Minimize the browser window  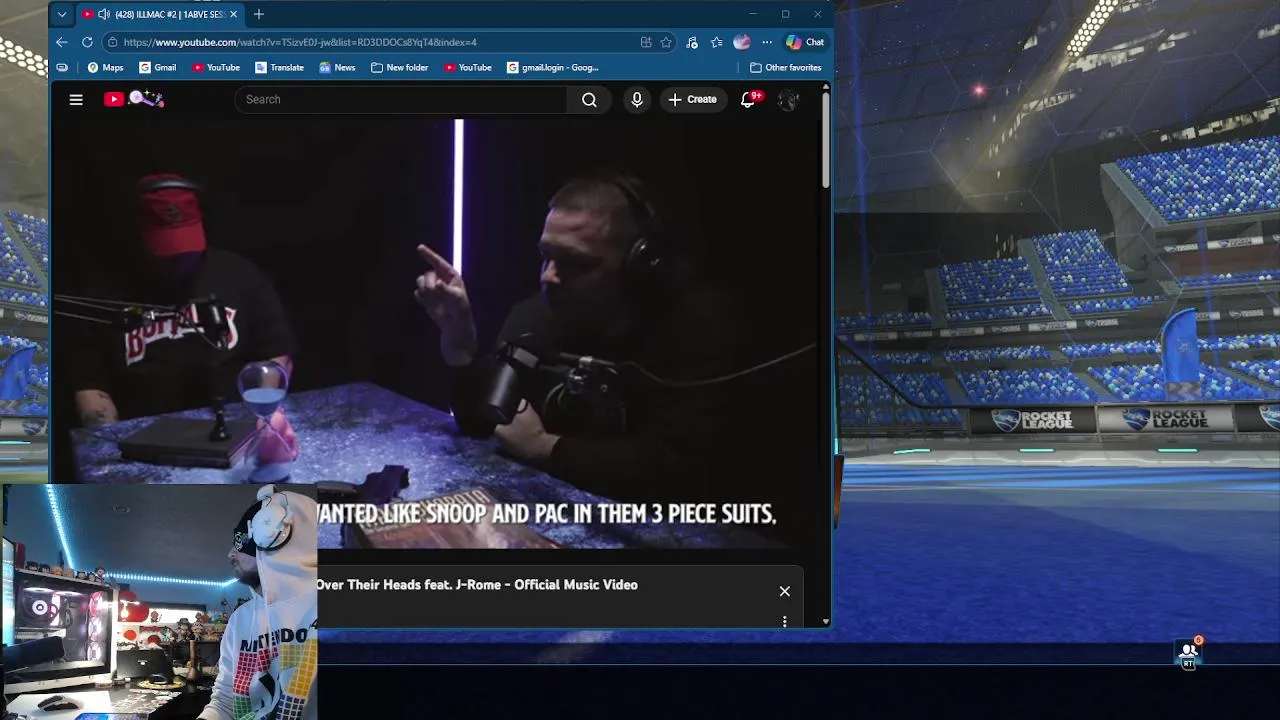click(753, 14)
